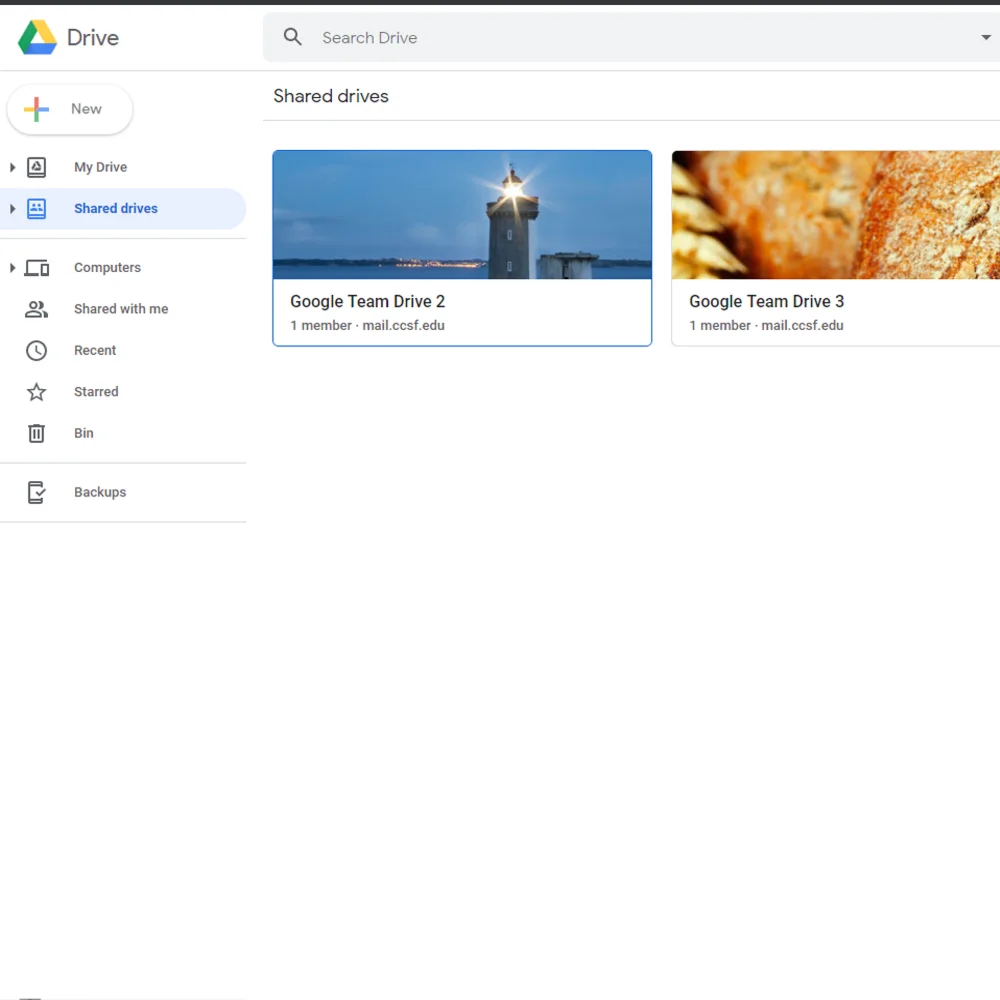Open Google Team Drive 3 bread thumbnail
Viewport: 1000px width, 1000px height.
click(835, 215)
